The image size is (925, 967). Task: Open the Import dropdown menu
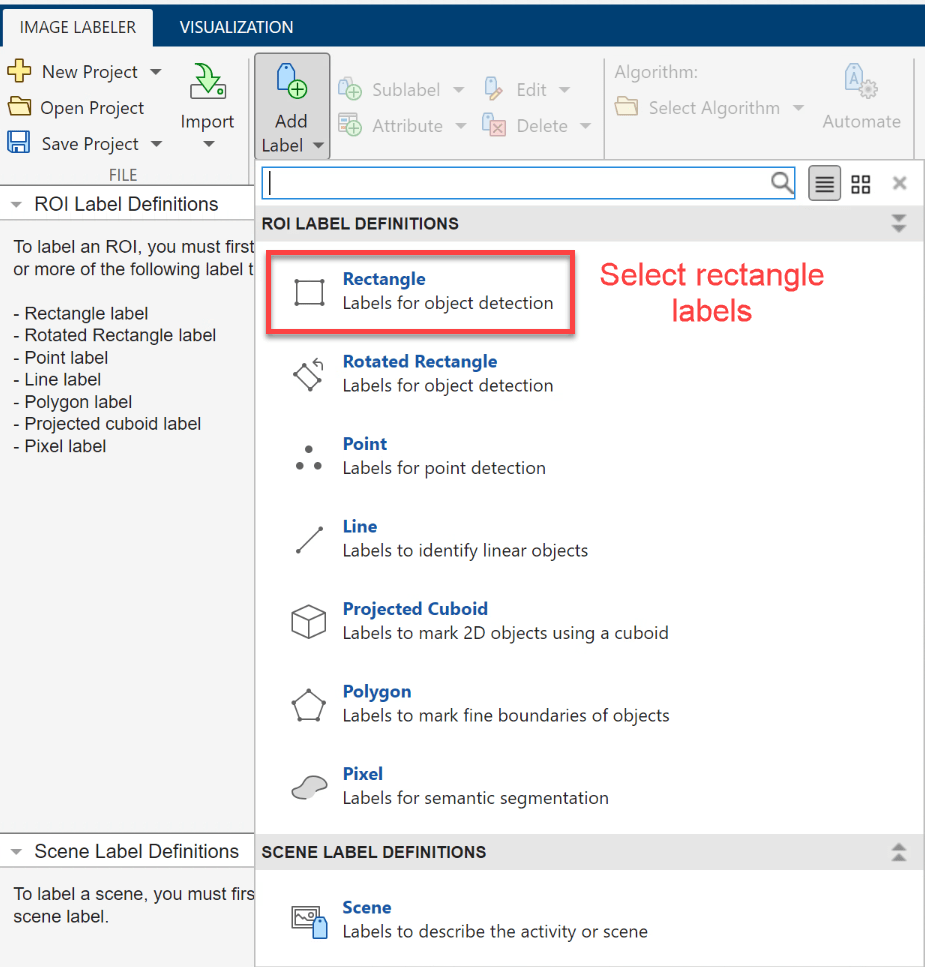pos(207,144)
